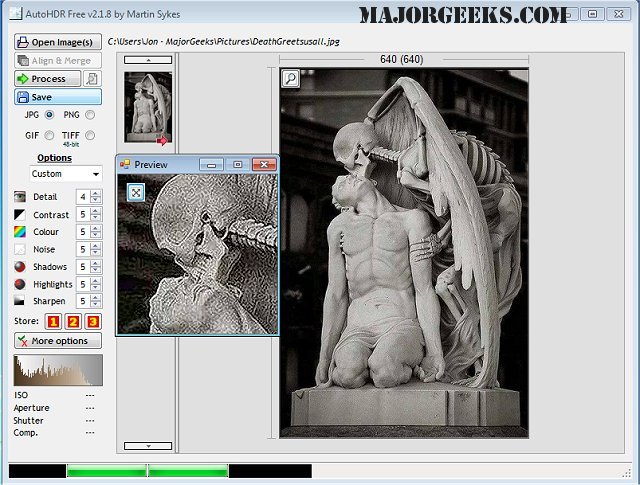The width and height of the screenshot is (640, 485).
Task: Click the Colour rainbow icon
Action: click(x=20, y=232)
